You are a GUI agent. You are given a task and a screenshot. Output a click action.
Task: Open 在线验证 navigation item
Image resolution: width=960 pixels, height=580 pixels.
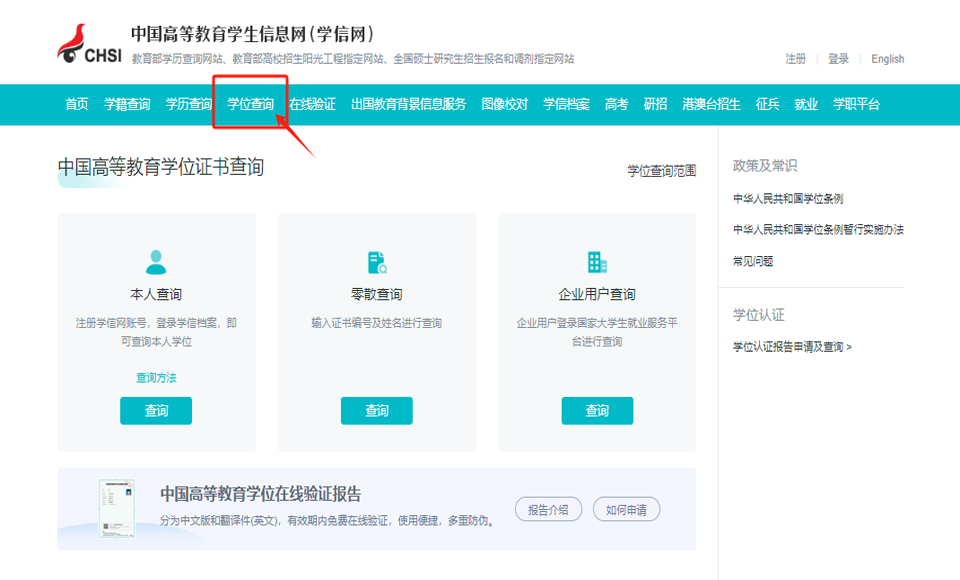[312, 104]
